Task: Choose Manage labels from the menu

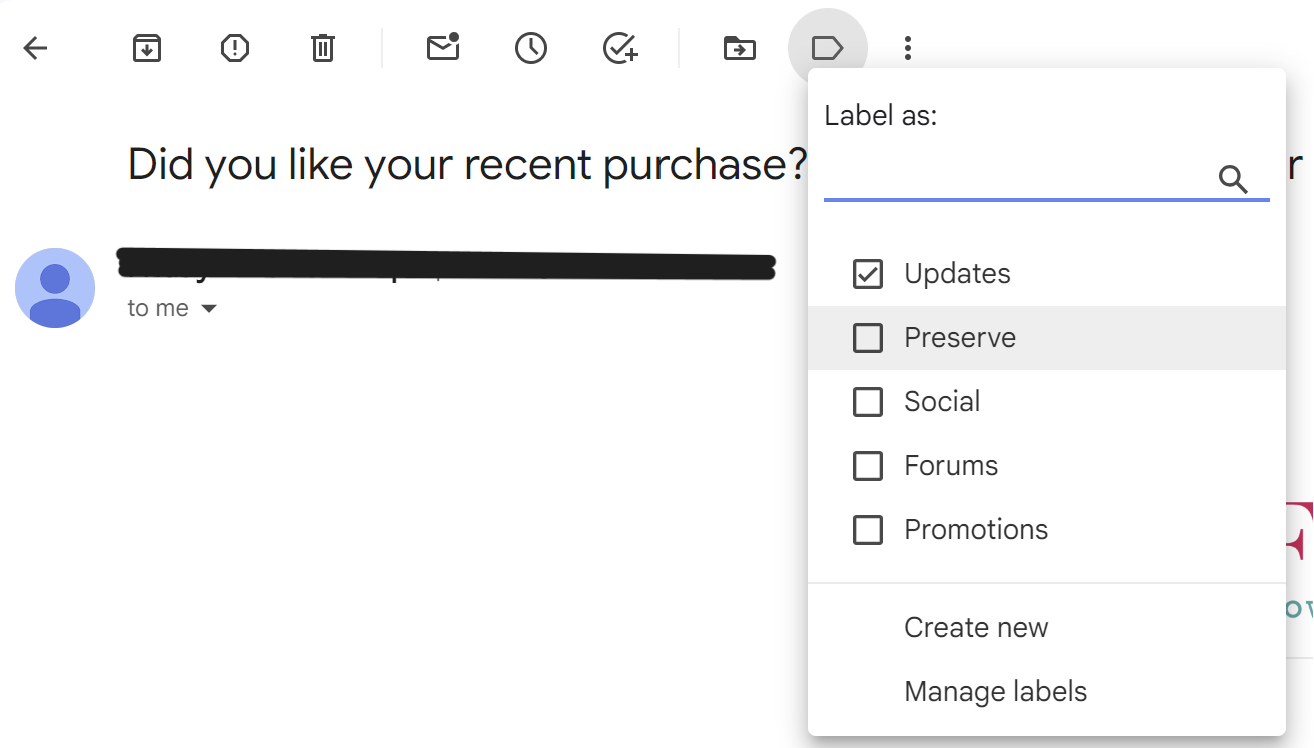Action: click(995, 692)
